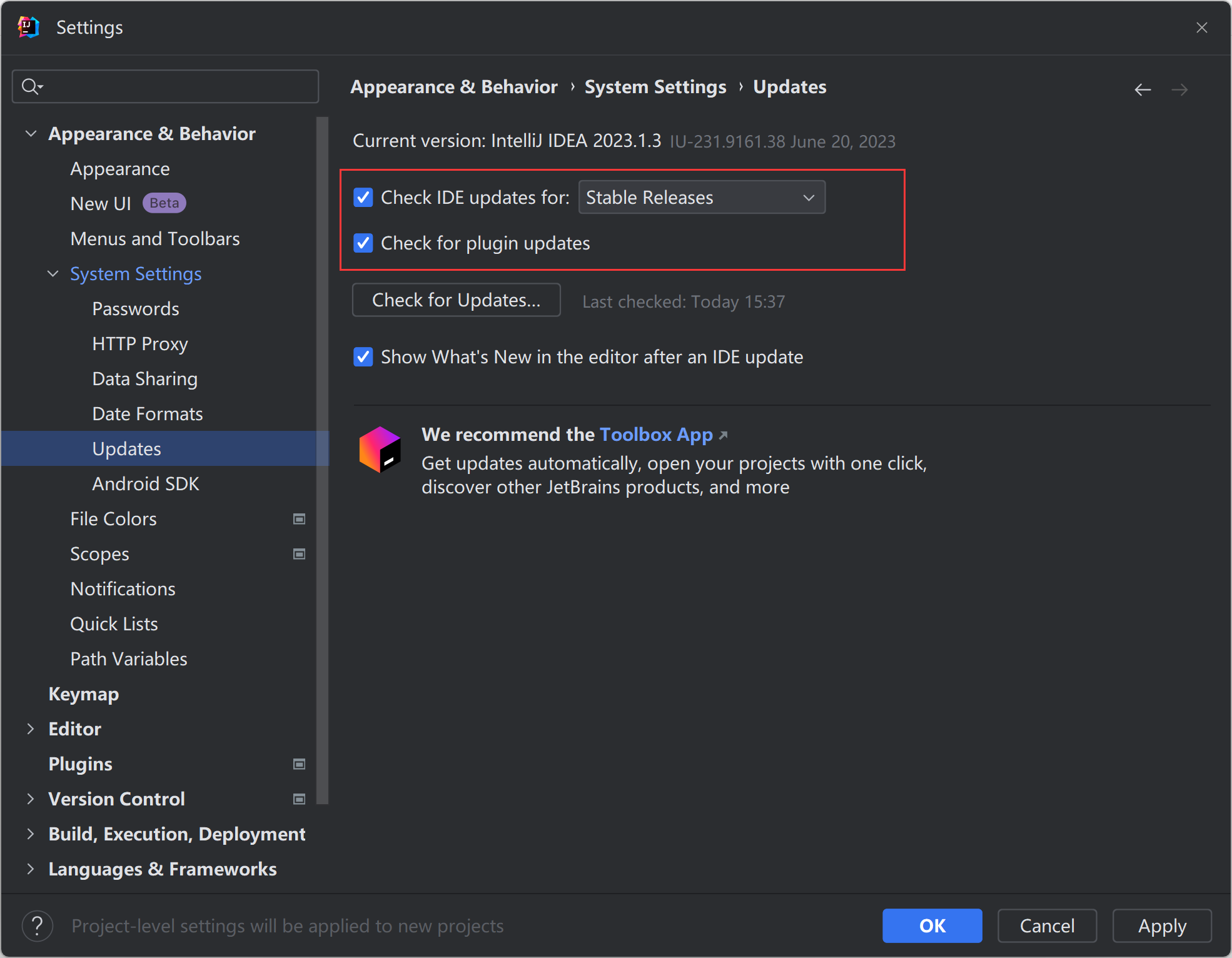Click the forward navigation arrow
Image resolution: width=1232 pixels, height=958 pixels.
tap(1181, 90)
